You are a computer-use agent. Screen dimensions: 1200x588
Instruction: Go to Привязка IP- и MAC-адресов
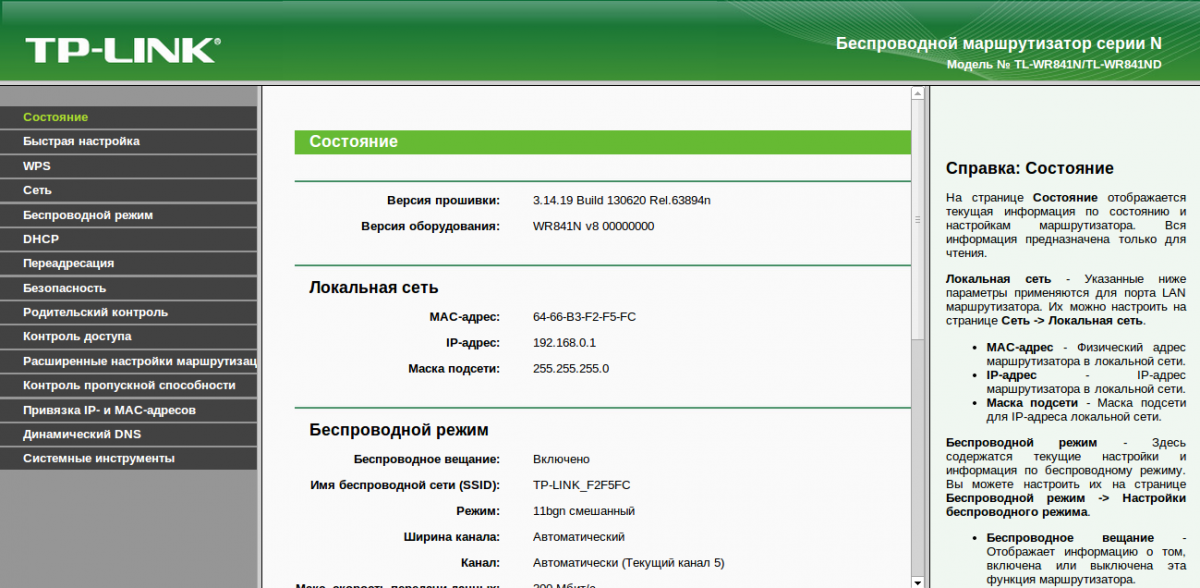[x=128, y=410]
